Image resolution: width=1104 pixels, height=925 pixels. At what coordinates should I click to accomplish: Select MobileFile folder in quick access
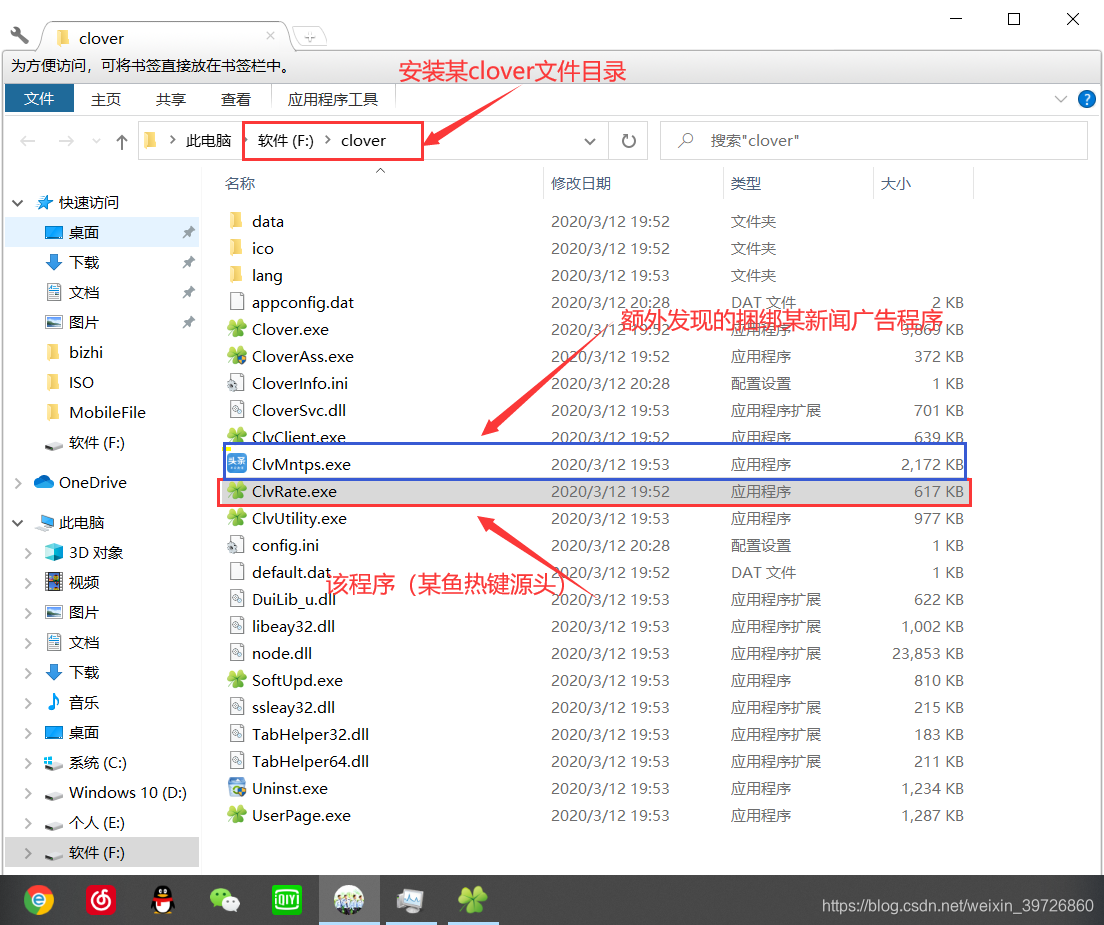(x=107, y=413)
